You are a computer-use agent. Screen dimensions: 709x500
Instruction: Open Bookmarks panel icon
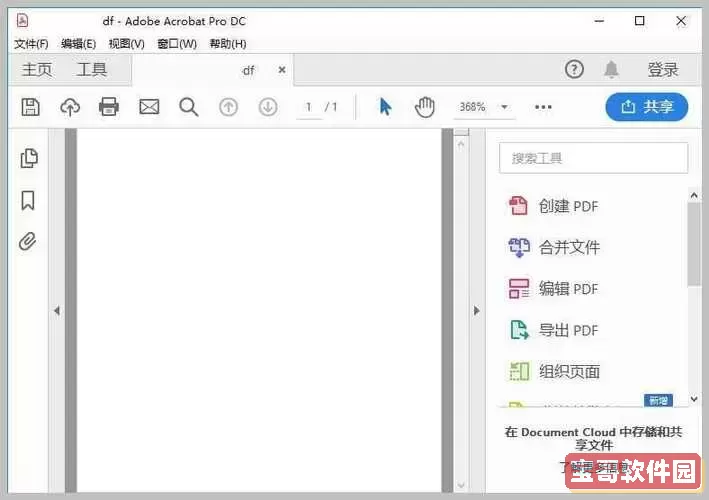coord(28,200)
